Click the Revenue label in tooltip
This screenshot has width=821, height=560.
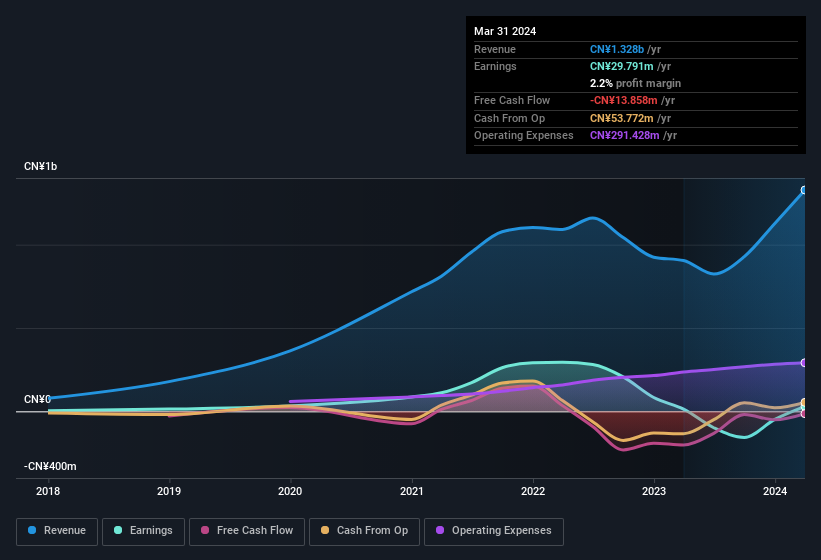pos(495,49)
